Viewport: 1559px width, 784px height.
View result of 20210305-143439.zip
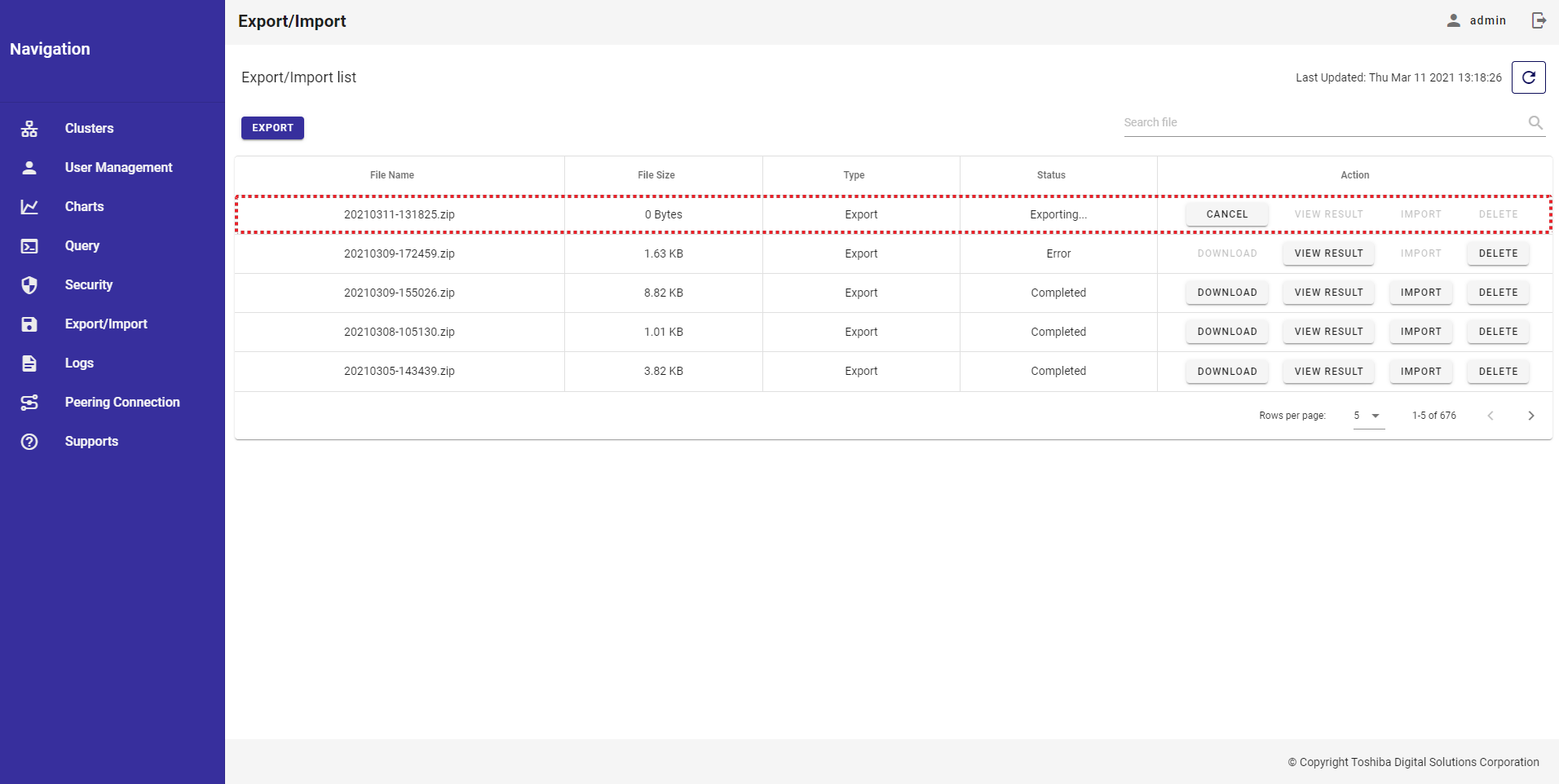coord(1328,372)
